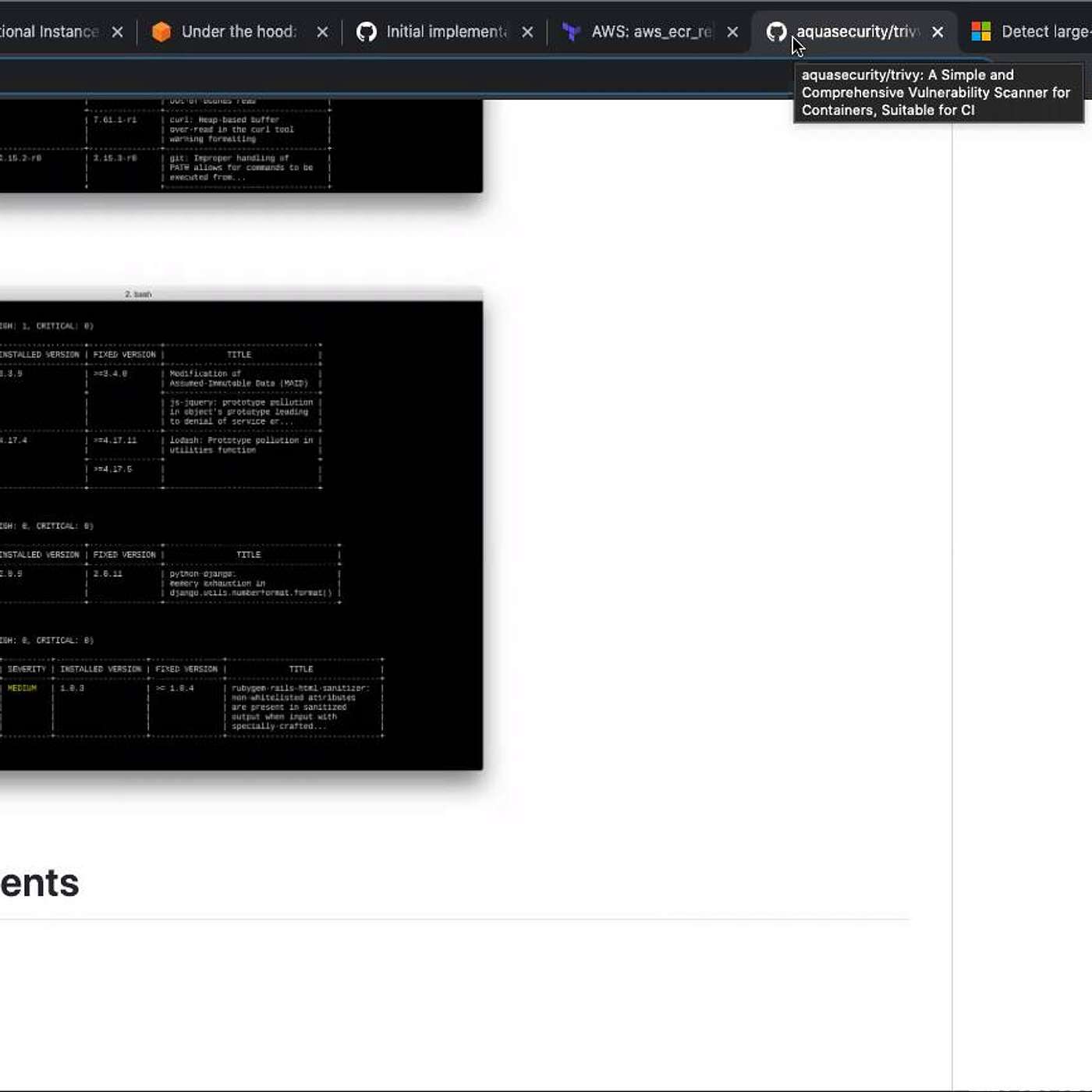Click the Microsoft logo on the 'Detect large' tab
The height and width of the screenshot is (1092, 1092).
pyautogui.click(x=980, y=32)
